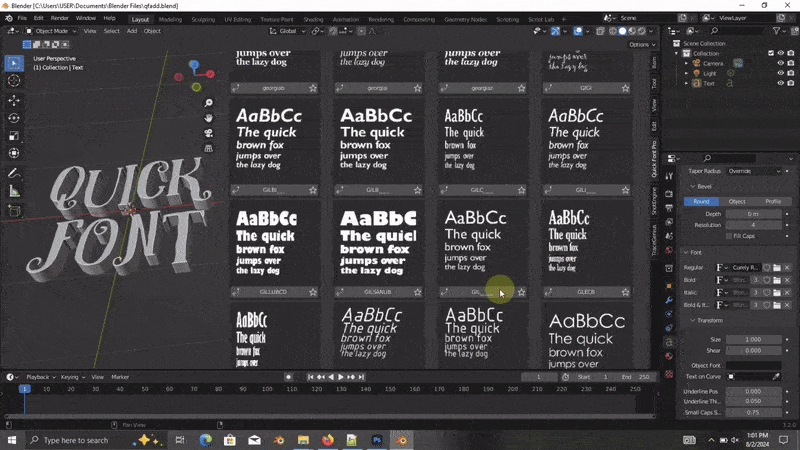Viewport: 800px width, 450px height.
Task: Open the Object Data properties tab icon
Action: 669,342
